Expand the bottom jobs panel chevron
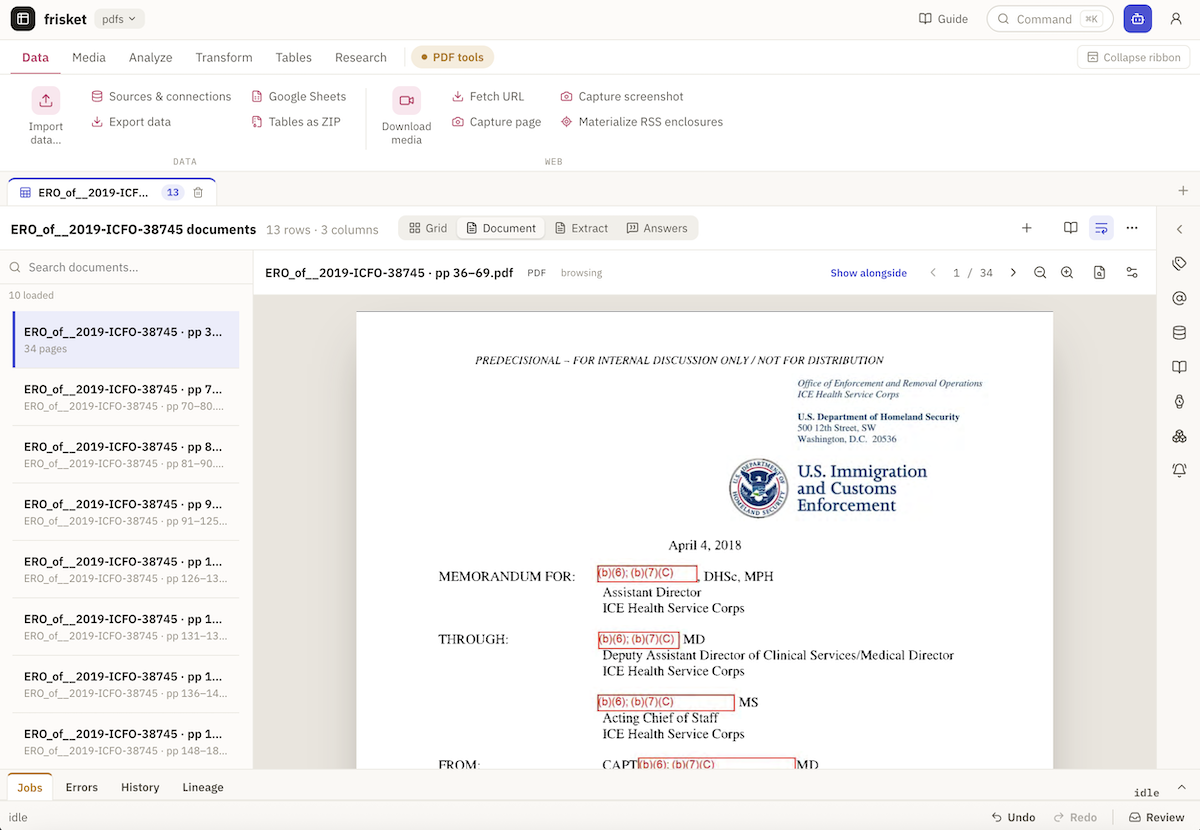This screenshot has height=830, width=1200. point(1181,786)
